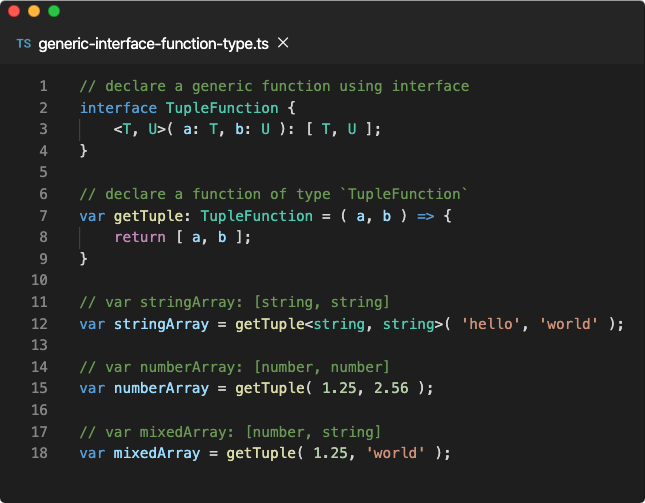Image resolution: width=645 pixels, height=503 pixels.
Task: Click the TS file type icon
Action: tap(24, 44)
